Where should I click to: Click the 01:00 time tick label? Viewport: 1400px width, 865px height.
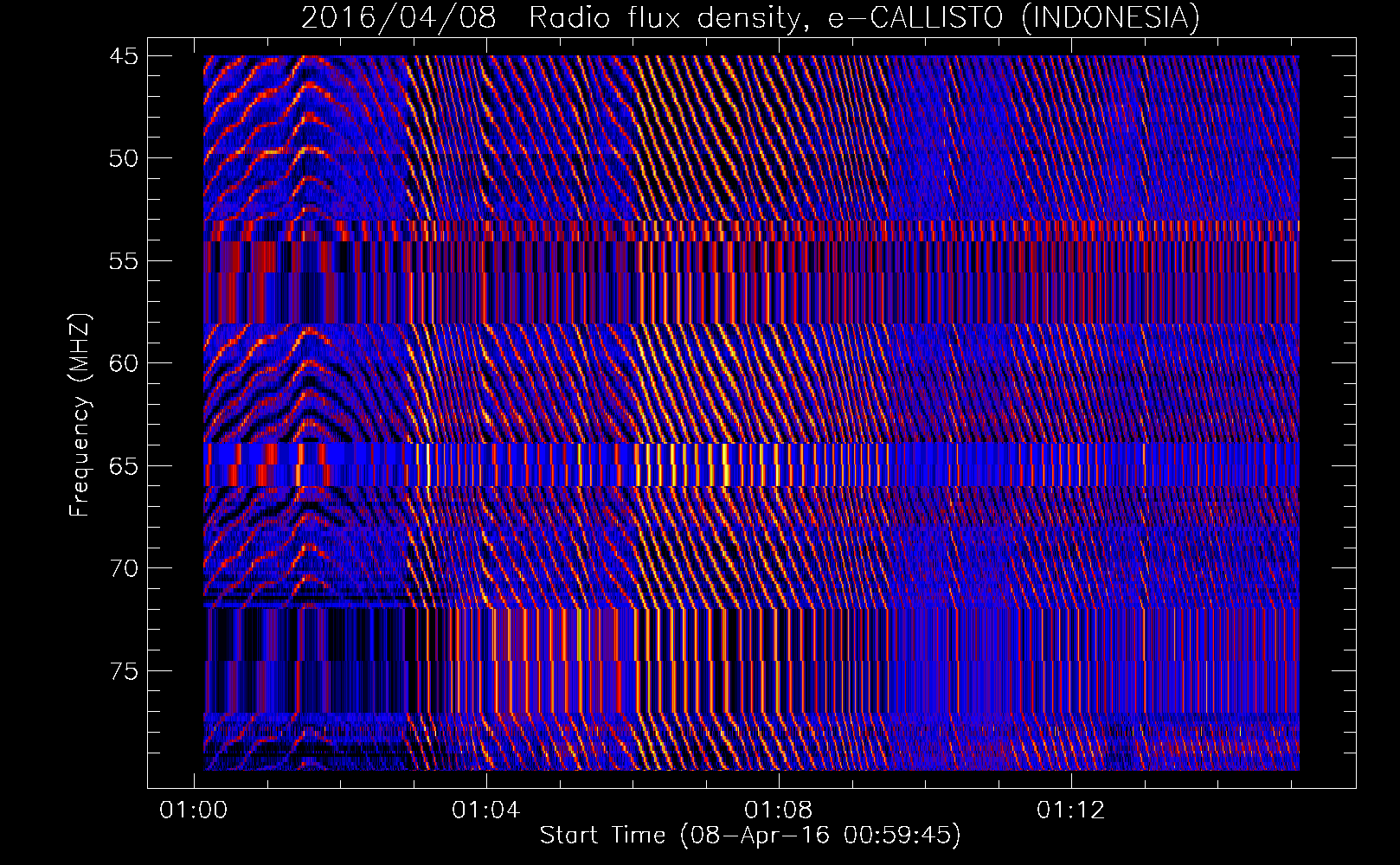click(194, 811)
